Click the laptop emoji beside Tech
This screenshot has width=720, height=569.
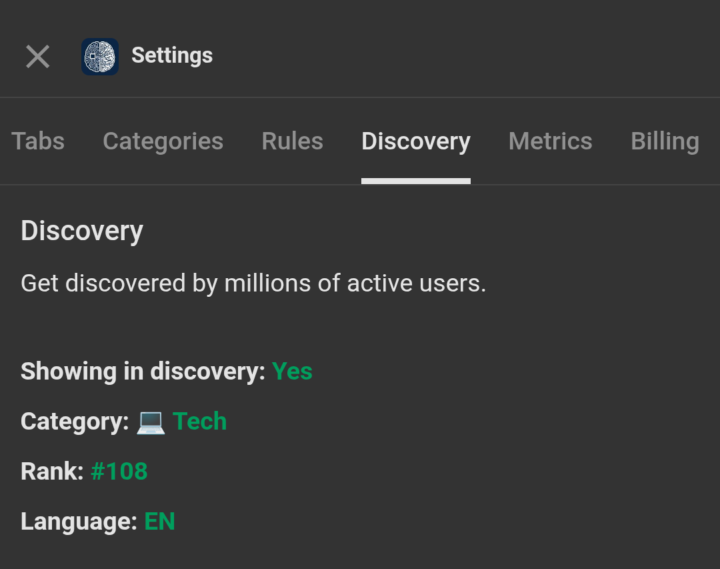click(151, 422)
